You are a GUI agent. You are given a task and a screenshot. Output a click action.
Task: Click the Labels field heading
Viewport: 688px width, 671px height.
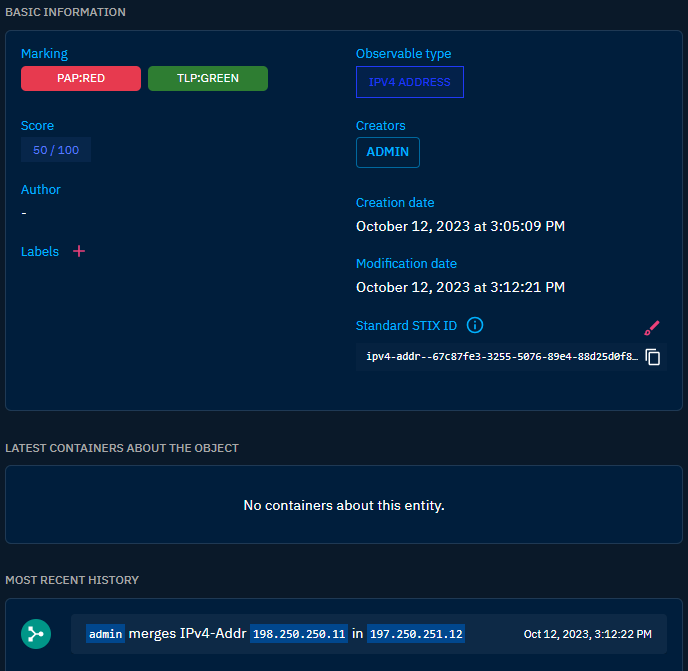point(40,251)
